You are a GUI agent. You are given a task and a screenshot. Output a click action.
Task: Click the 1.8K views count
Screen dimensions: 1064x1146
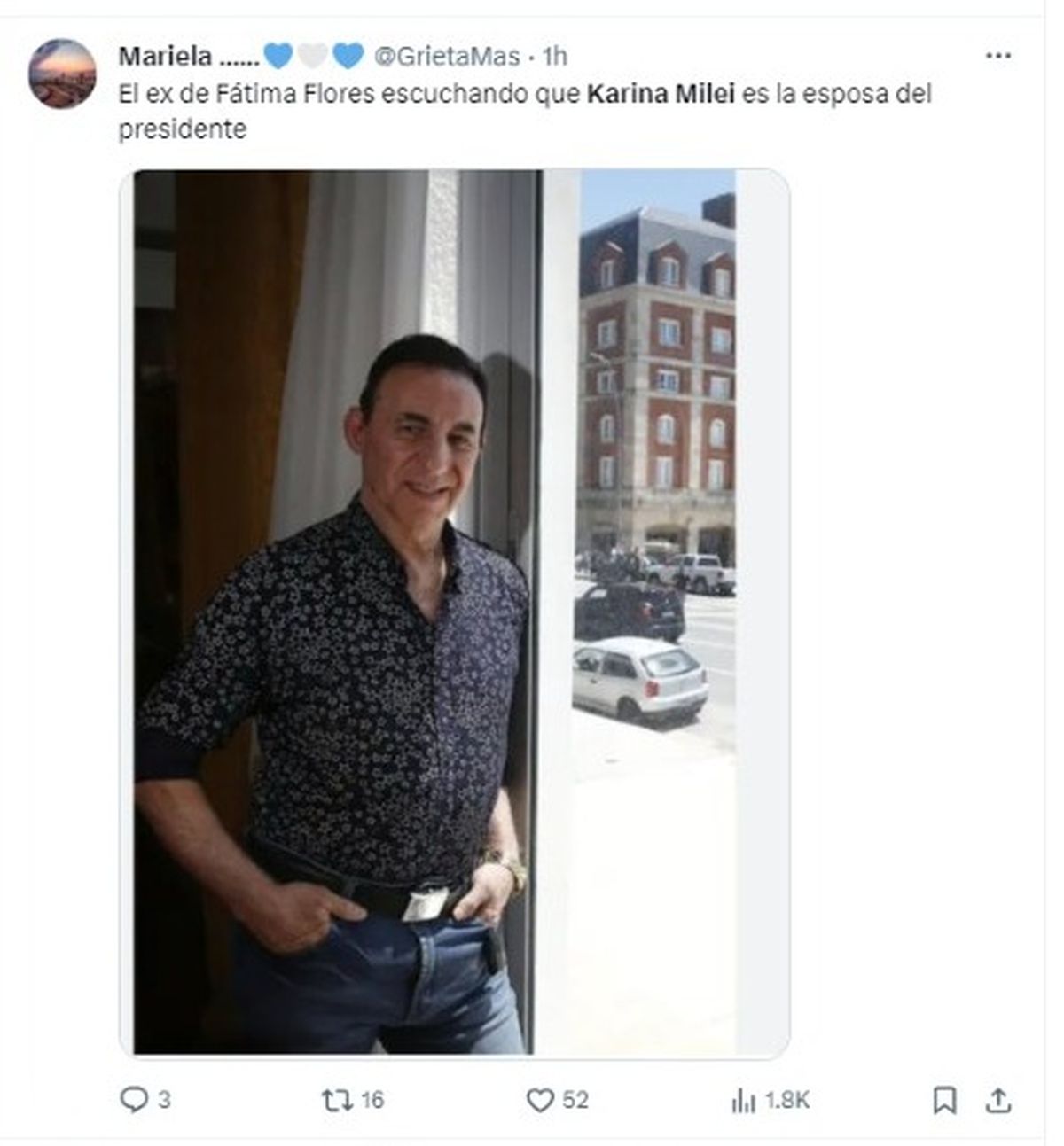[787, 1101]
